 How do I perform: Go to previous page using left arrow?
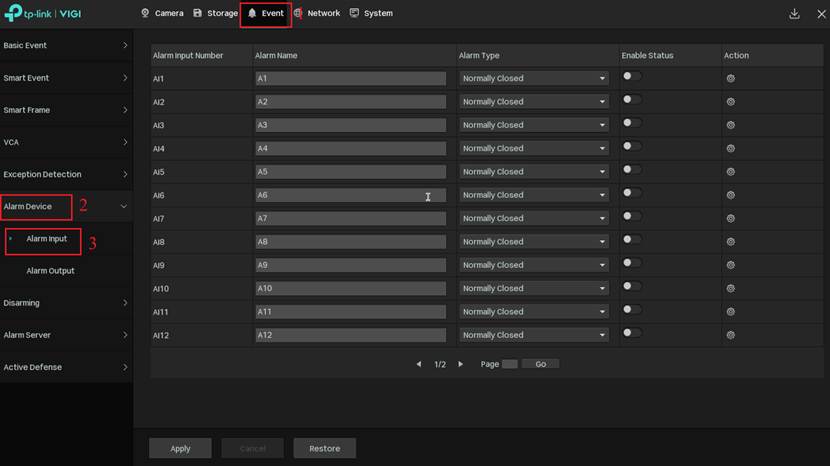coord(419,364)
